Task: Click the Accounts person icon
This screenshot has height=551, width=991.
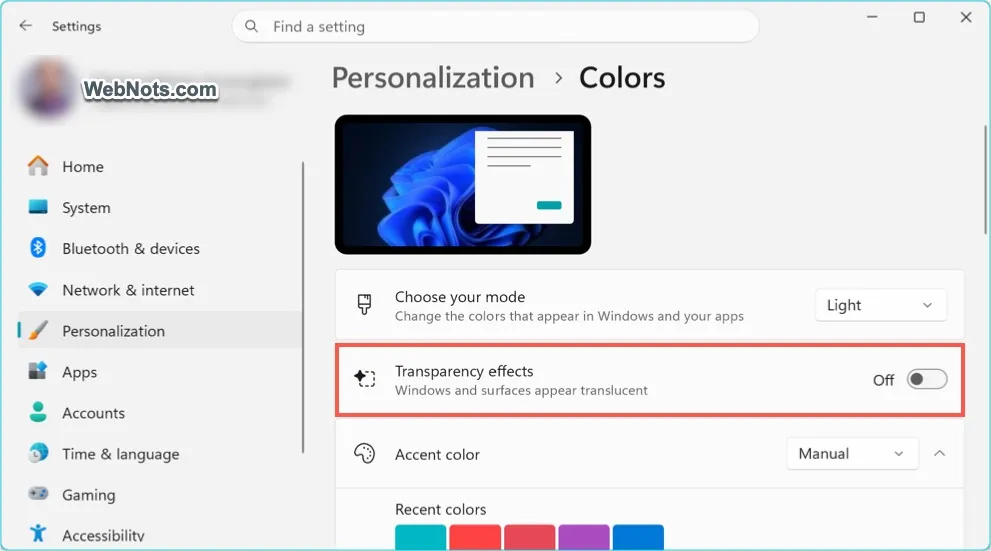Action: (38, 412)
